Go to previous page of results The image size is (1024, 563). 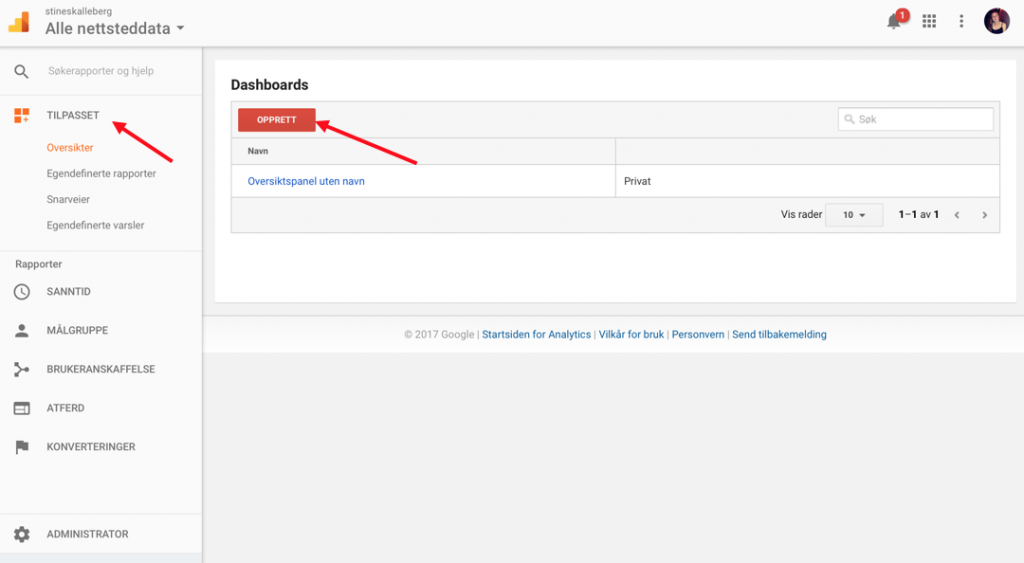957,215
